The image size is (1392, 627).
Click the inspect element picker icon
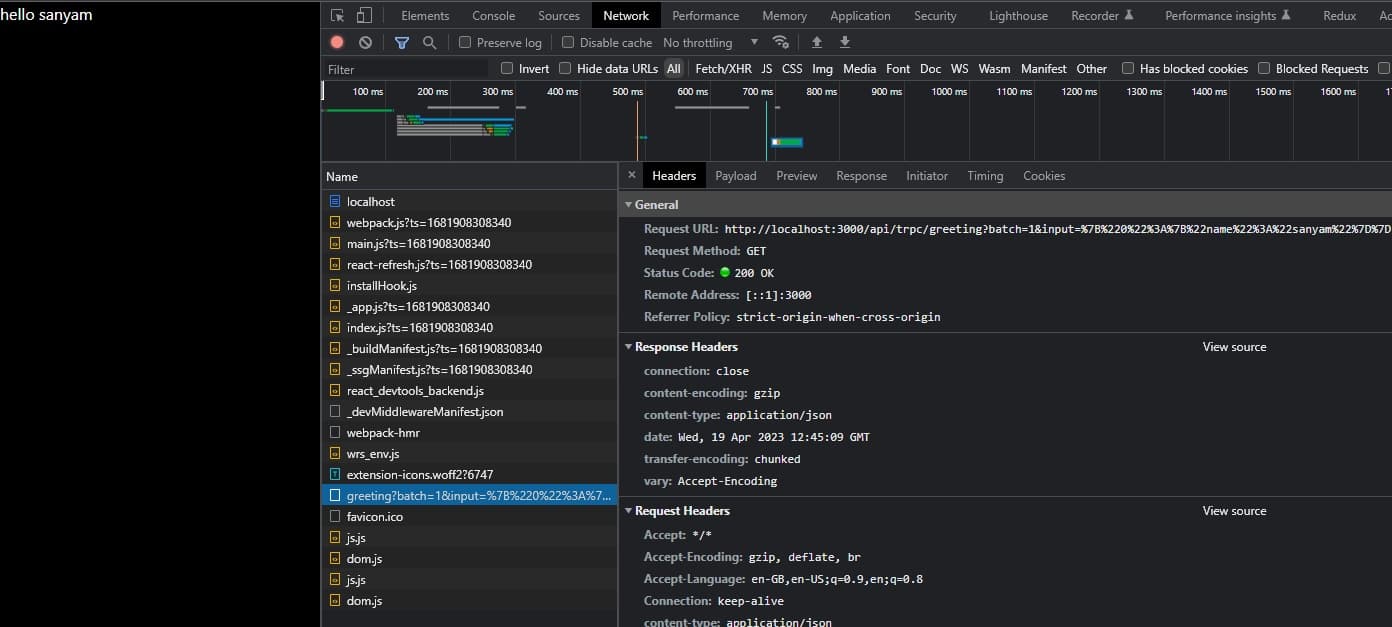pyautogui.click(x=338, y=16)
